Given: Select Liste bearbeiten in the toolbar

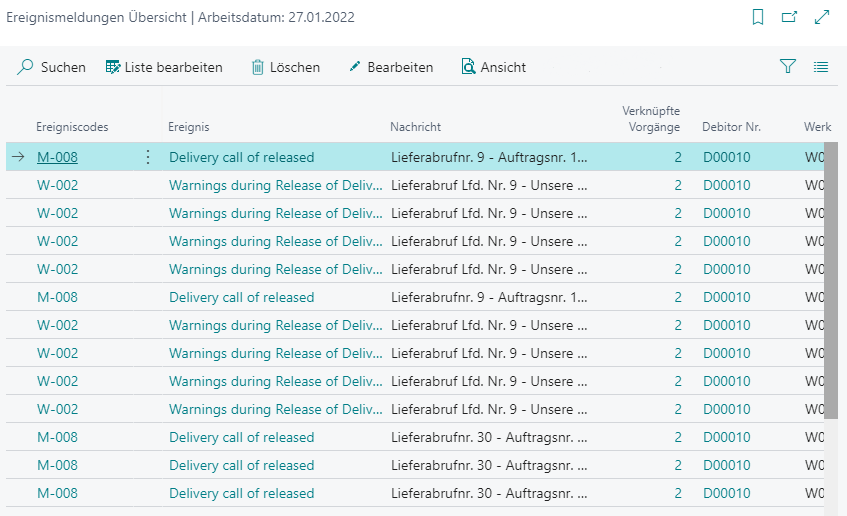Looking at the screenshot, I should click(x=164, y=67).
